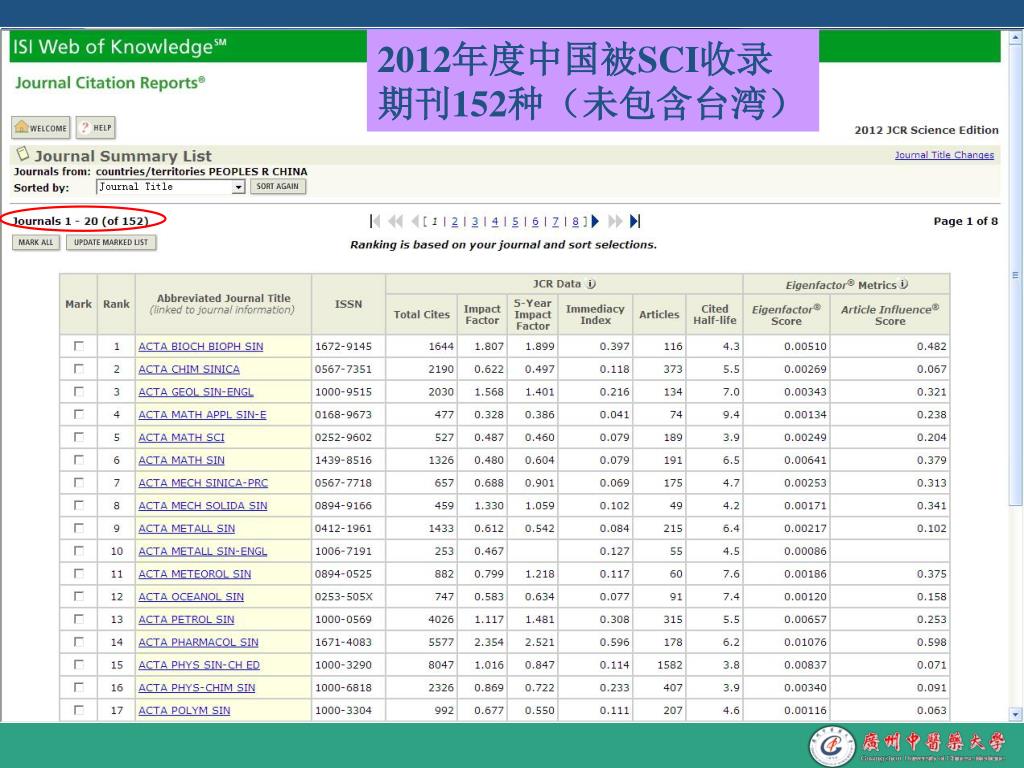Tick the ACTA PHARMACOL SIN checkbox
The width and height of the screenshot is (1024, 768).
tap(79, 642)
